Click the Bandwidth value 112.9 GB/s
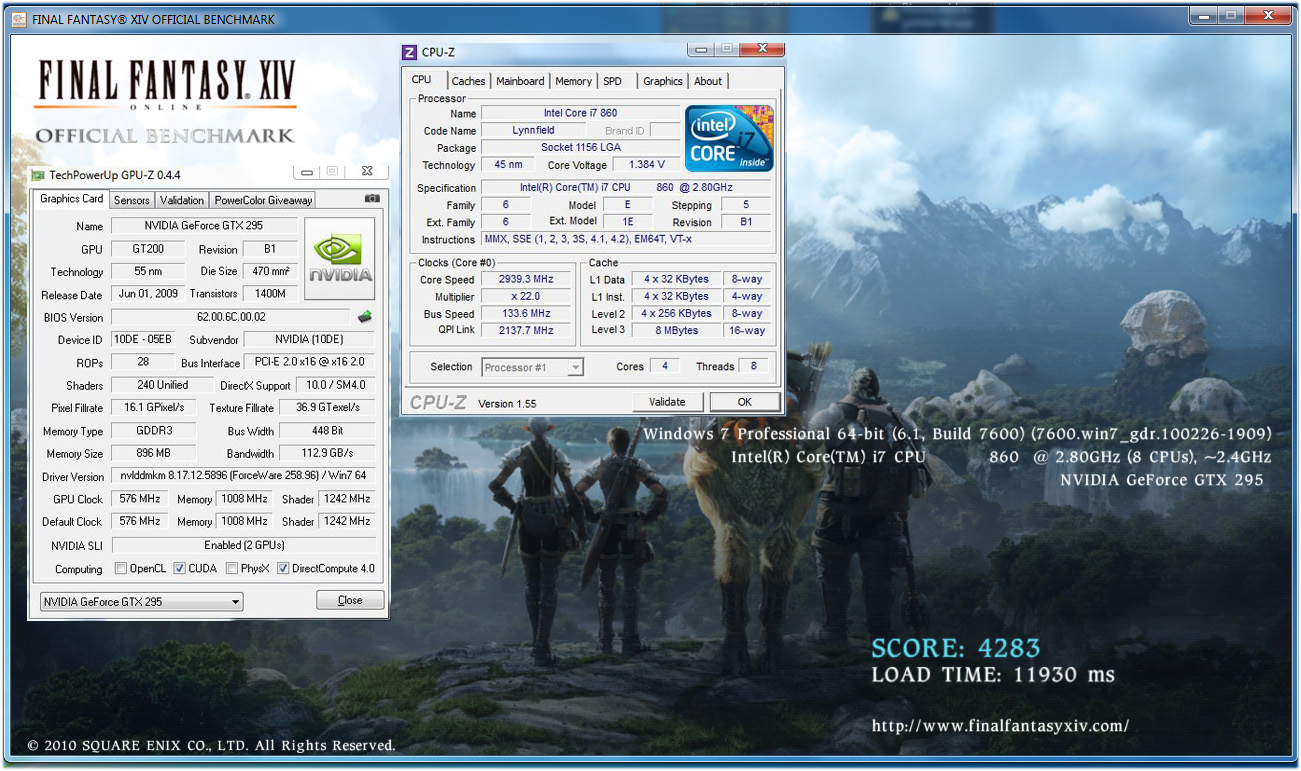Viewport: 1301px width, 771px height. tap(327, 453)
